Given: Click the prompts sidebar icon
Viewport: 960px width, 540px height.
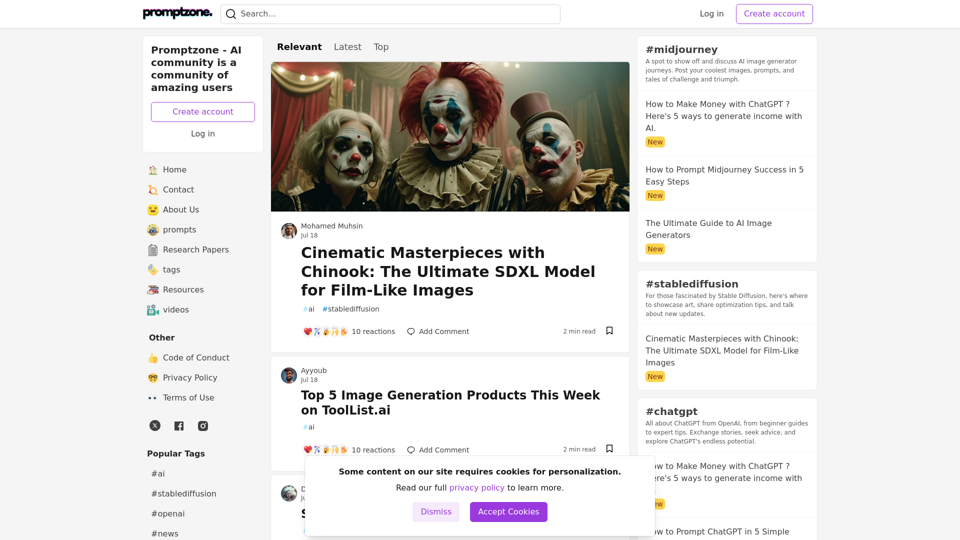Looking at the screenshot, I should (152, 230).
